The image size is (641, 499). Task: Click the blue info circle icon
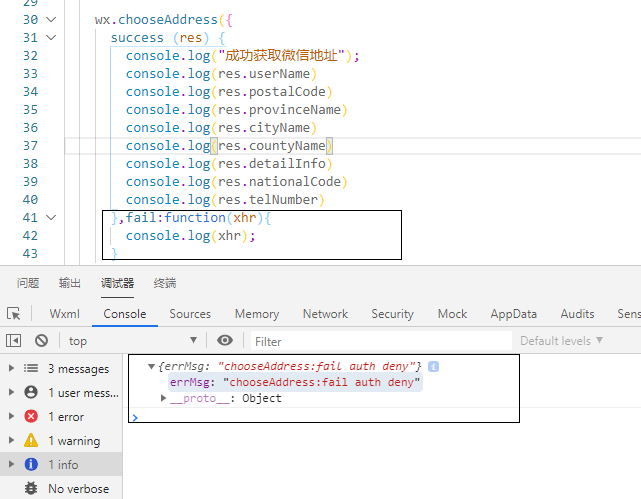[x=31, y=464]
